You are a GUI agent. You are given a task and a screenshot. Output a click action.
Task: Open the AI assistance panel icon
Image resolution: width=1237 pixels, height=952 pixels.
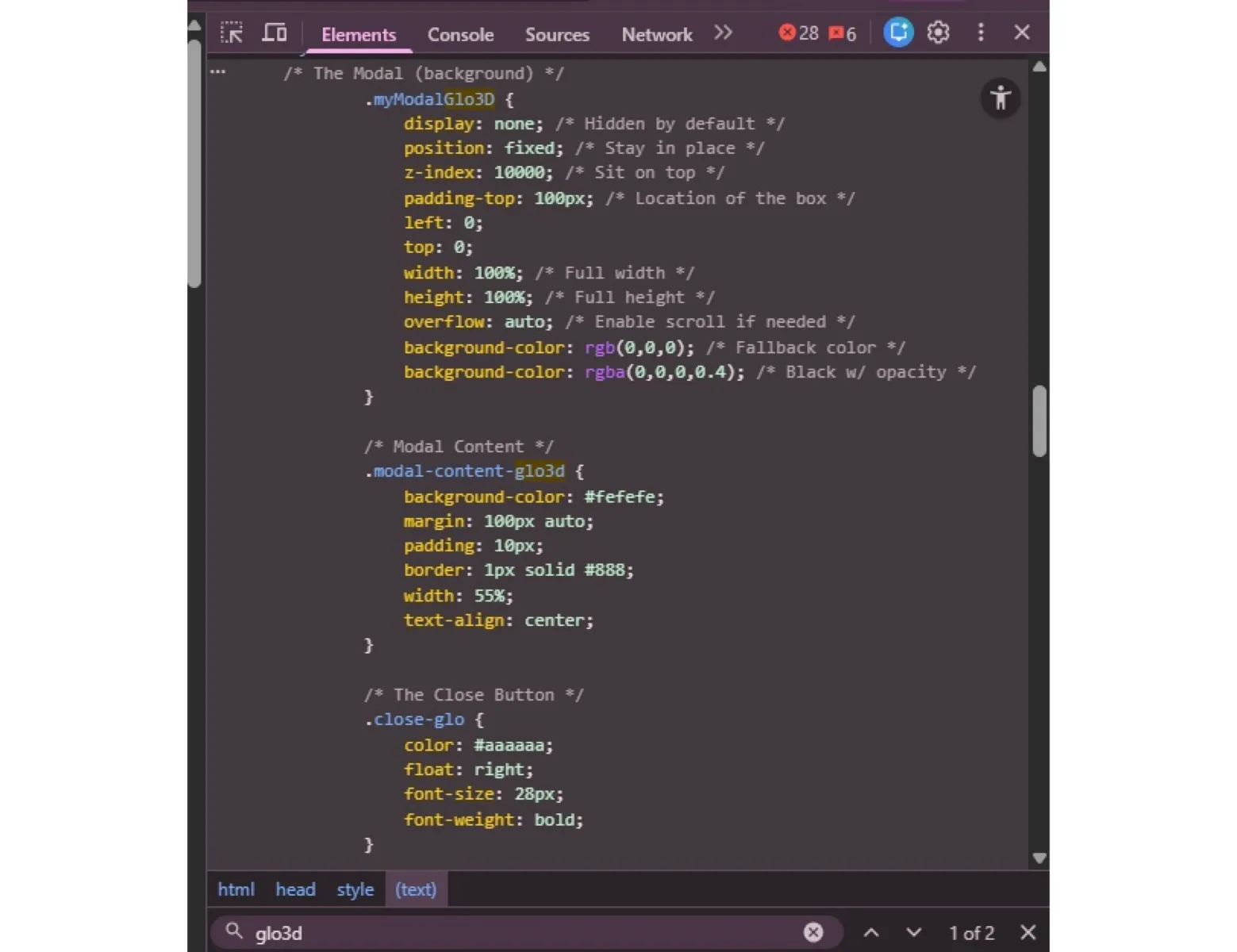(x=898, y=33)
